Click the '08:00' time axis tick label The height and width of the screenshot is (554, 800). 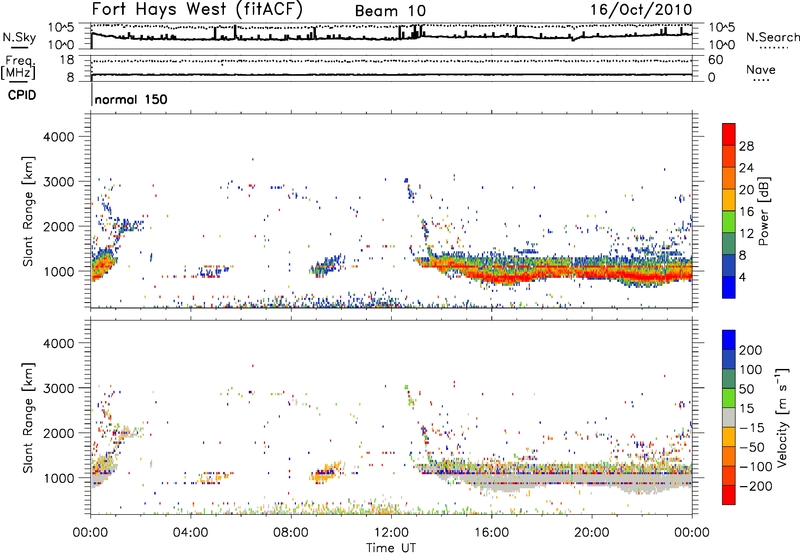(x=290, y=533)
